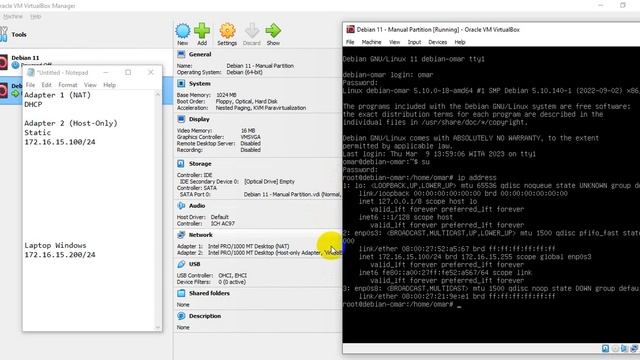Click the third status bar icon in the VM window
The image size is (640, 360).
coord(624,348)
